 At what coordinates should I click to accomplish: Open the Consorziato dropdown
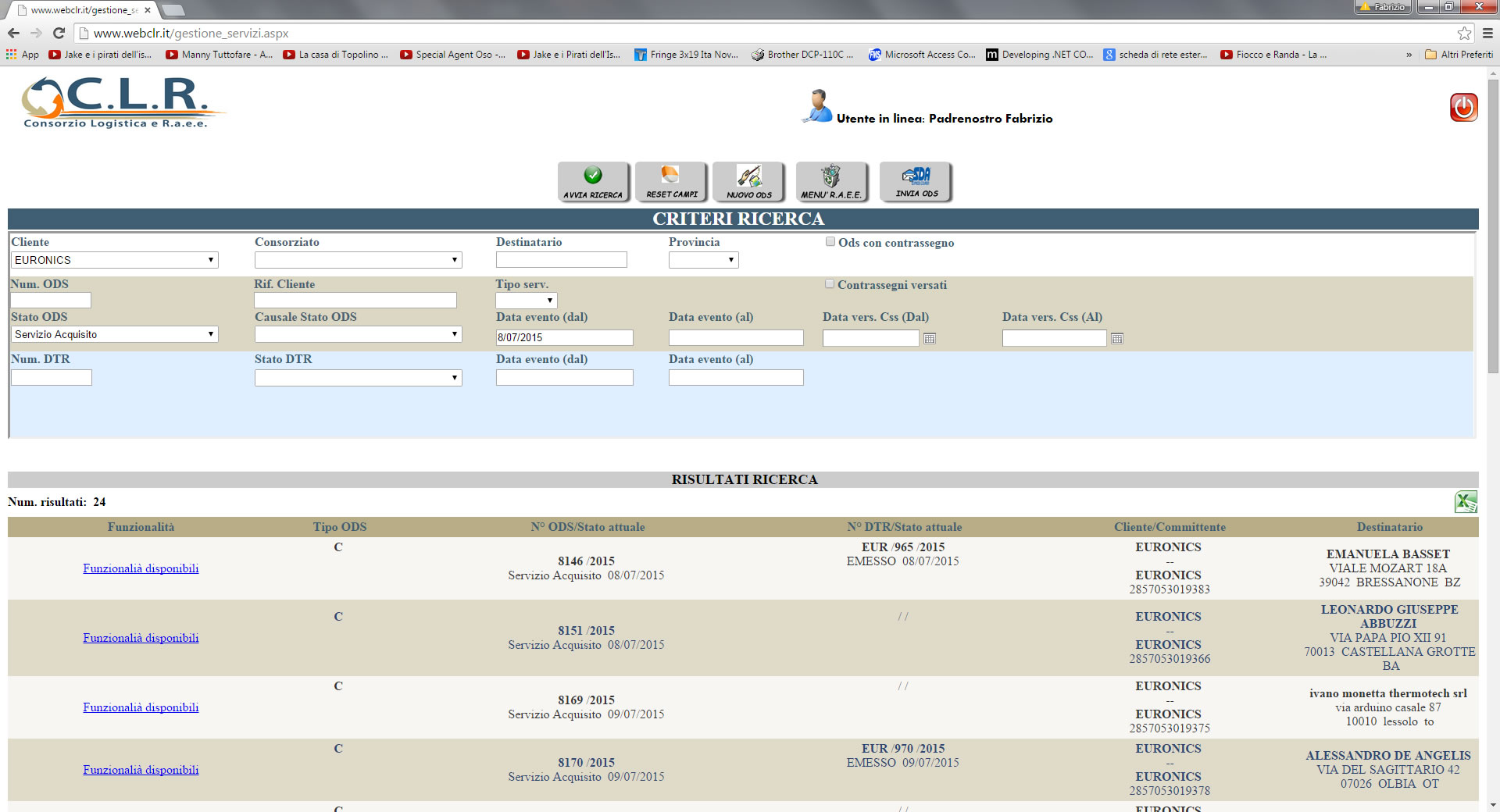[359, 260]
